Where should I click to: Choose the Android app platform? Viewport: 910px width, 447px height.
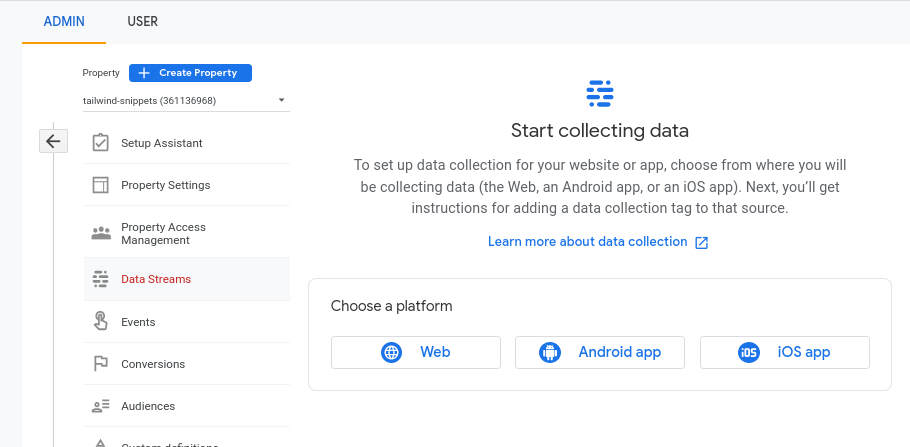point(600,352)
